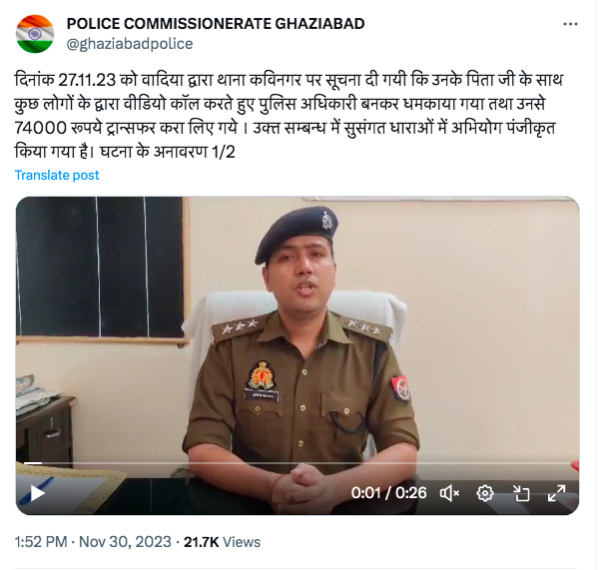Viewport: 600px width, 570px height.
Task: Open the Indian flag profile avatar
Action: (35, 34)
